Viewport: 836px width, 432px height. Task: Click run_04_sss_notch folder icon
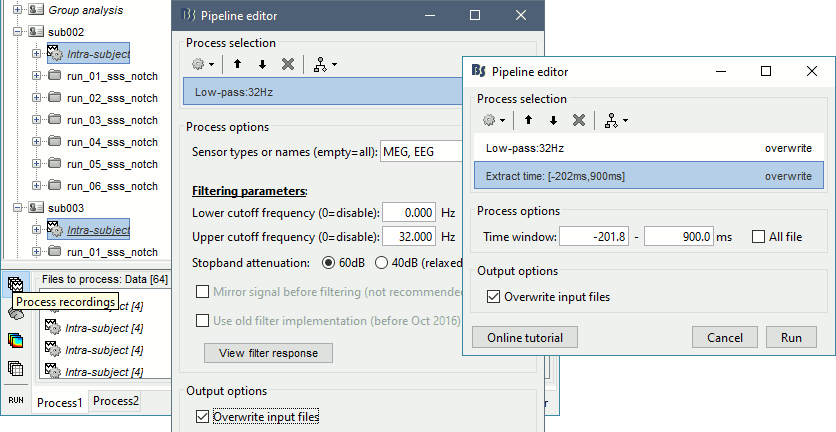pos(55,142)
